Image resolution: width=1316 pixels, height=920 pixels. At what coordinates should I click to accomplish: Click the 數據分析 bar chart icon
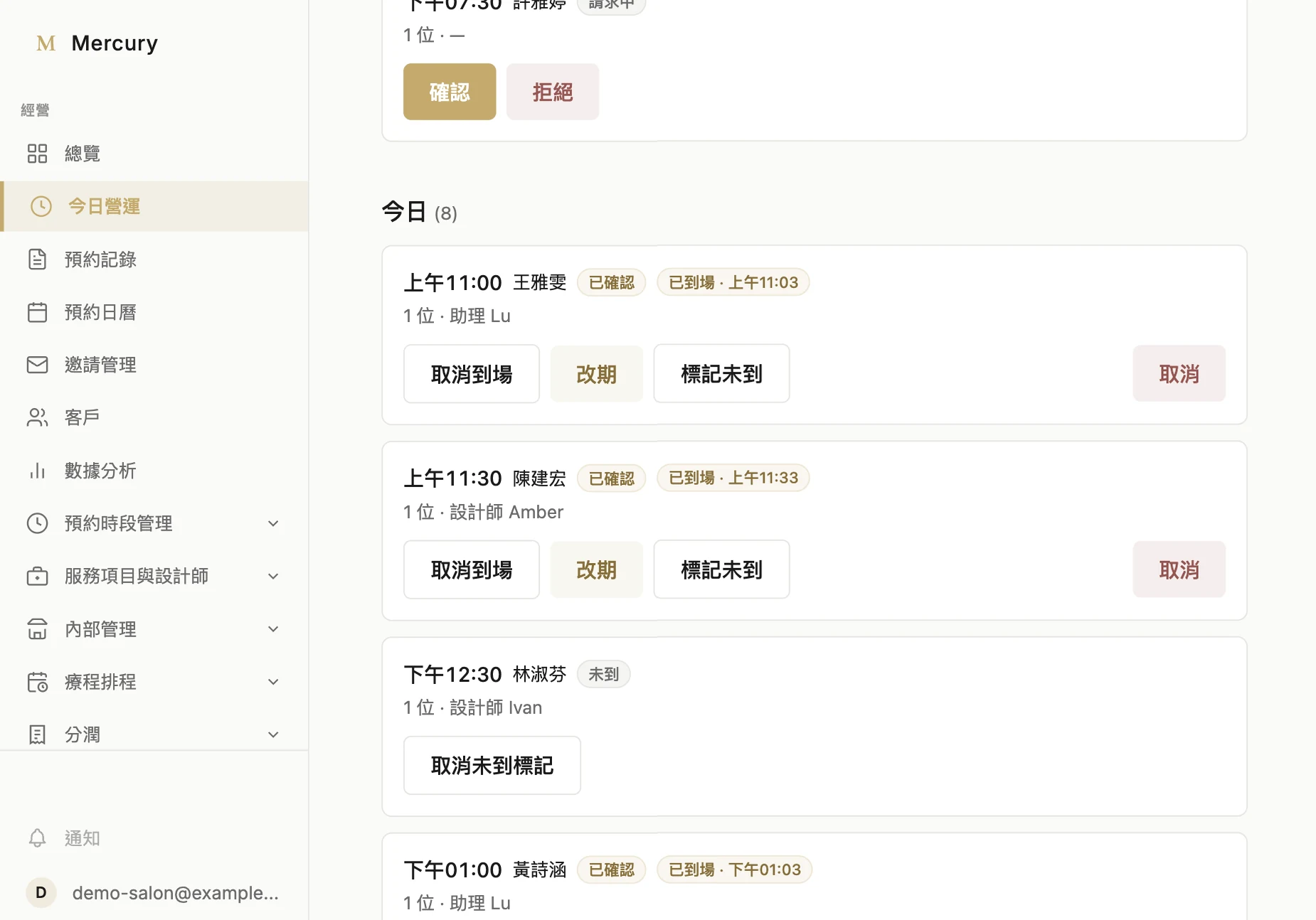point(37,471)
